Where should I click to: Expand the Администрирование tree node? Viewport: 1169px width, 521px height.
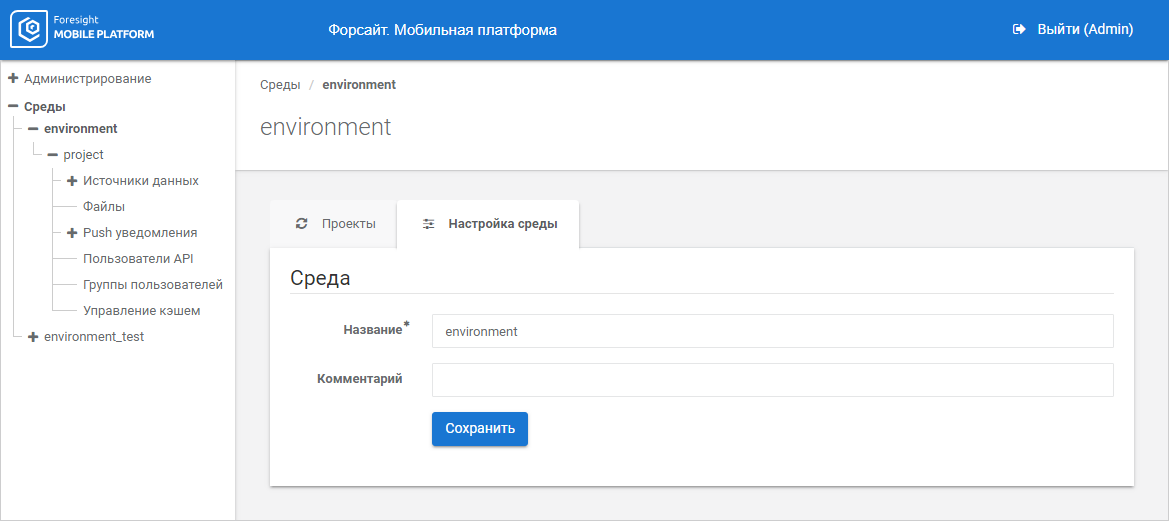(13, 78)
